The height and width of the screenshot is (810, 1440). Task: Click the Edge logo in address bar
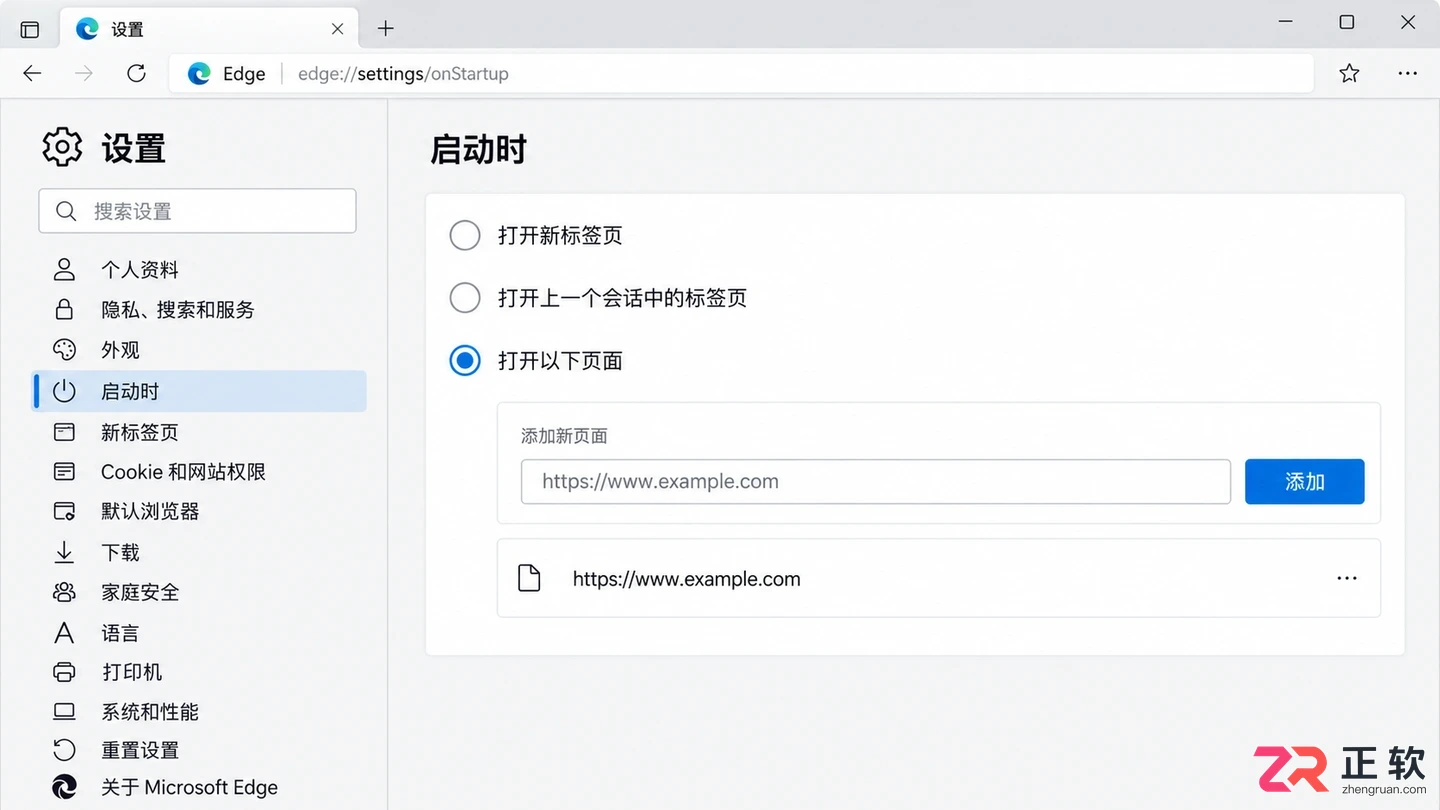199,73
